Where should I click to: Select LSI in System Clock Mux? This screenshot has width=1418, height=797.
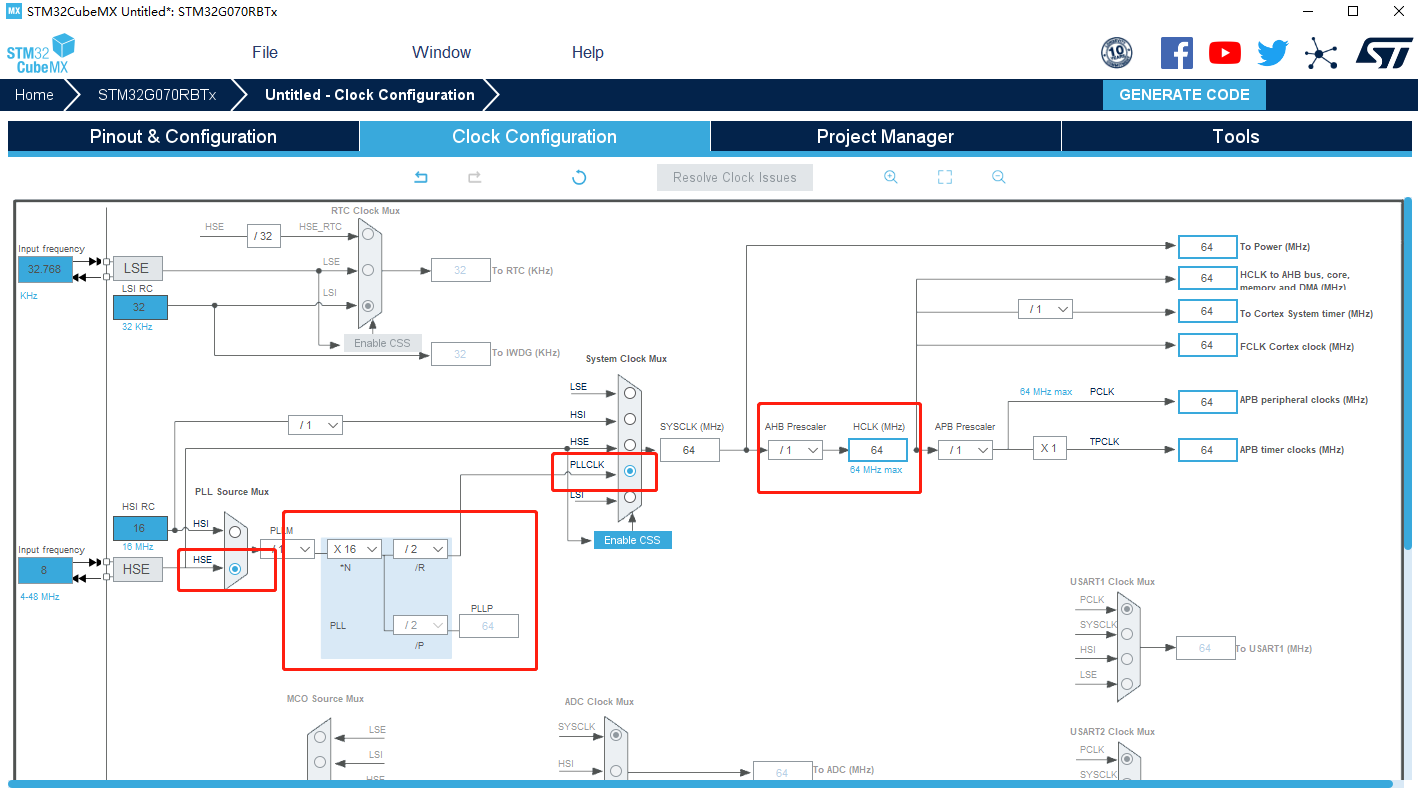[629, 497]
